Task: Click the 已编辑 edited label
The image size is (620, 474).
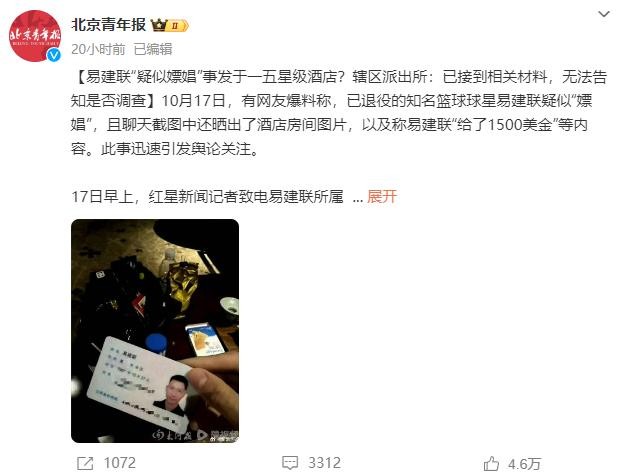Action: tap(153, 49)
